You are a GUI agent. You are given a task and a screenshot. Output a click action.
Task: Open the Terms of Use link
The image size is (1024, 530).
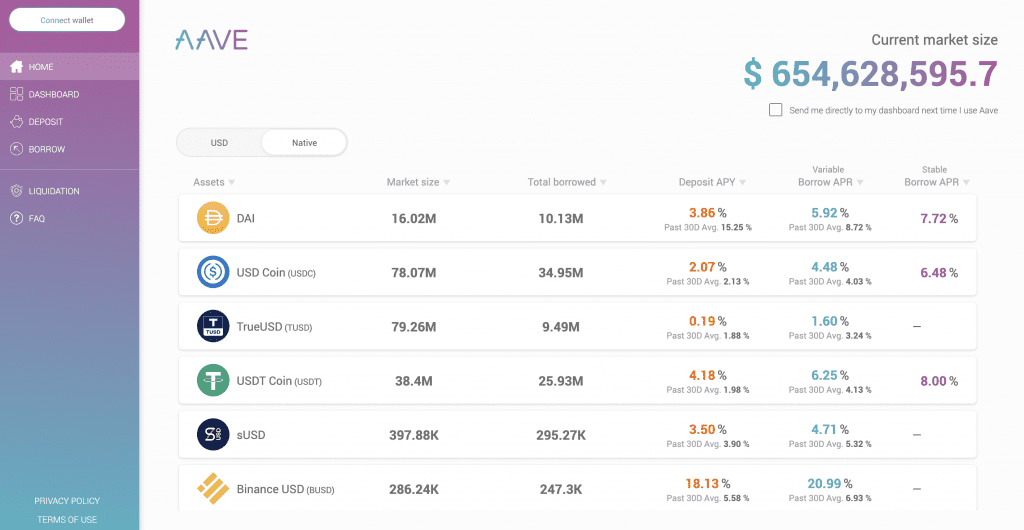(67, 519)
